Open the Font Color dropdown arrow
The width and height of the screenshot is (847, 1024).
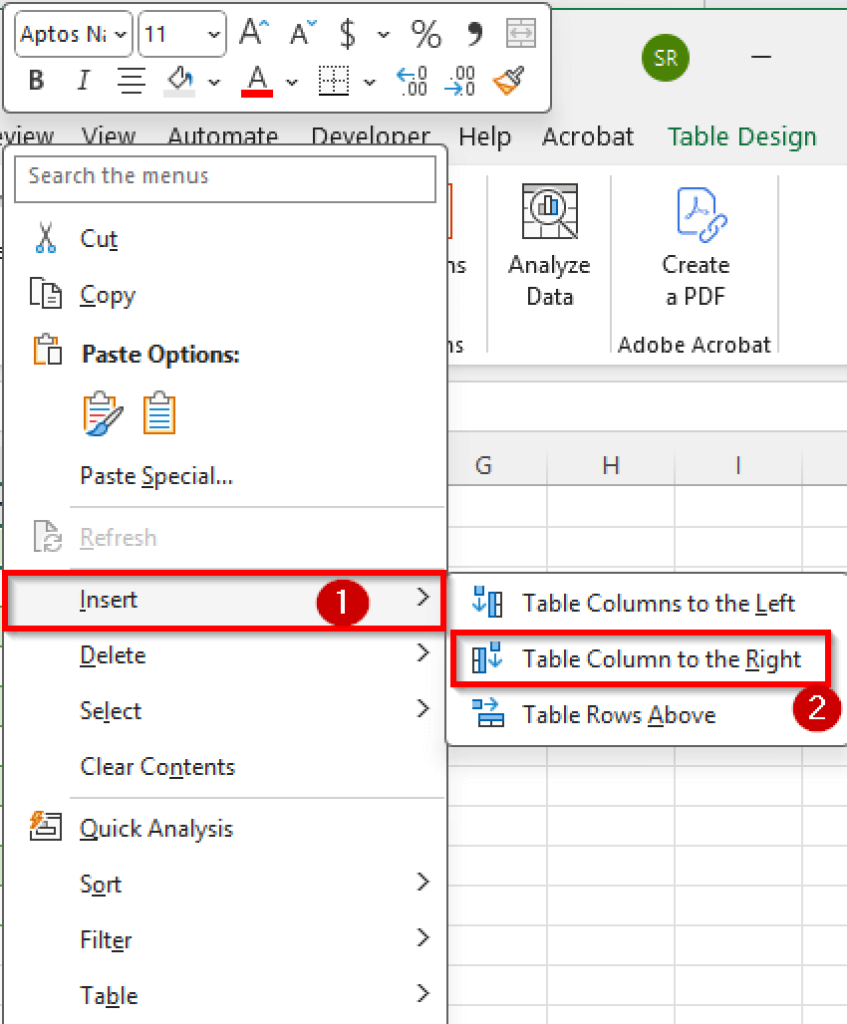coord(291,81)
